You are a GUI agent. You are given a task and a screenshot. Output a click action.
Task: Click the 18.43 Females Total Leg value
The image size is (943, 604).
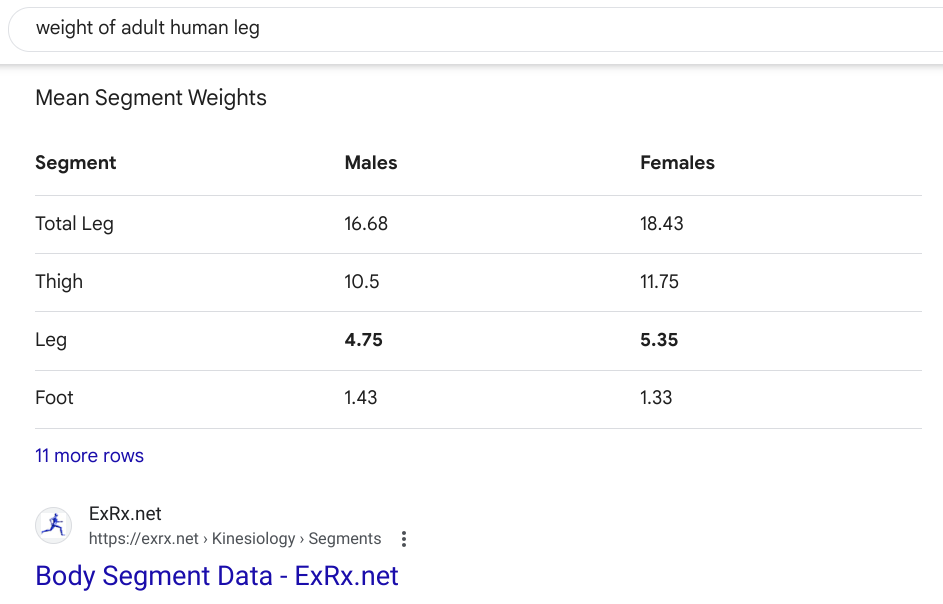coord(661,223)
